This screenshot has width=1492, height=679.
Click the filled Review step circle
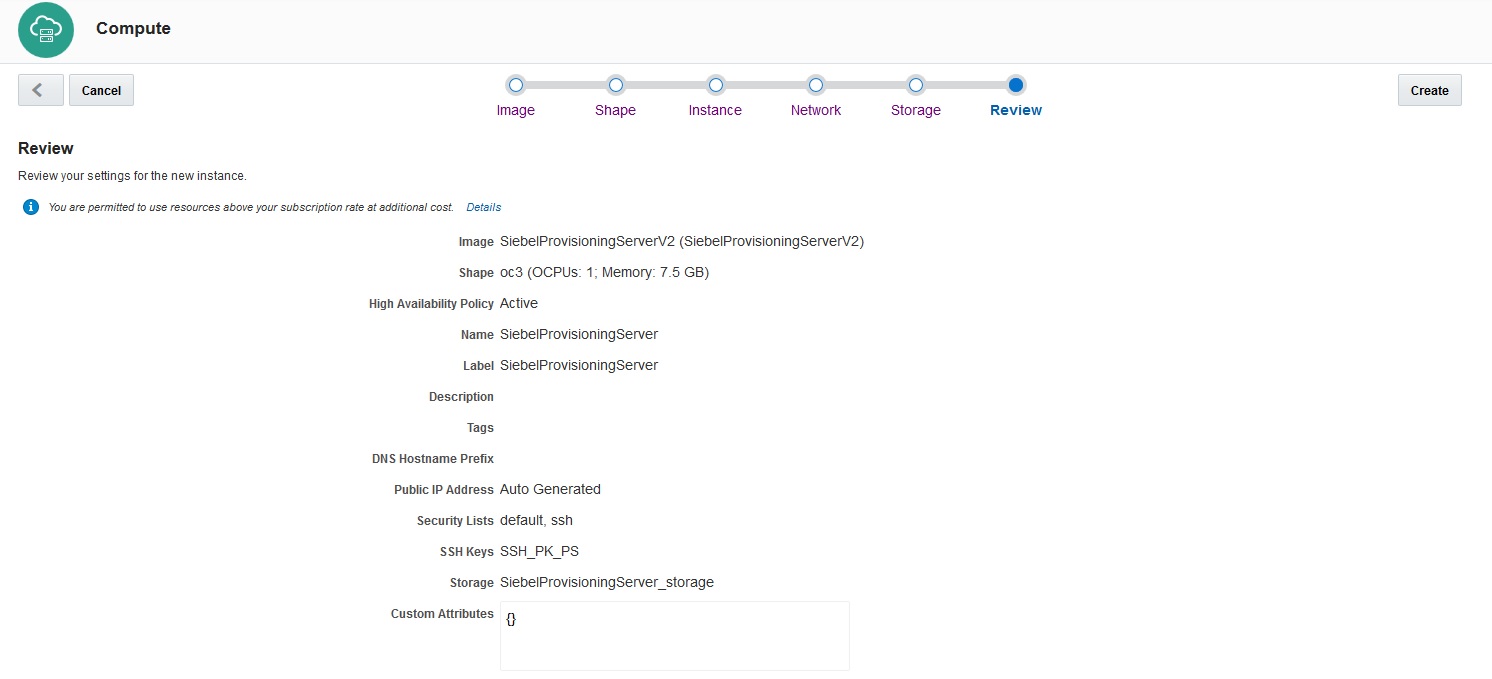point(1016,85)
